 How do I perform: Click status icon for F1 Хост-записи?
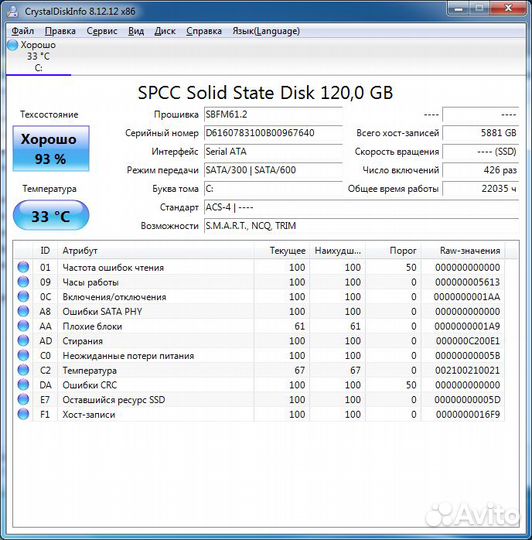[23, 414]
